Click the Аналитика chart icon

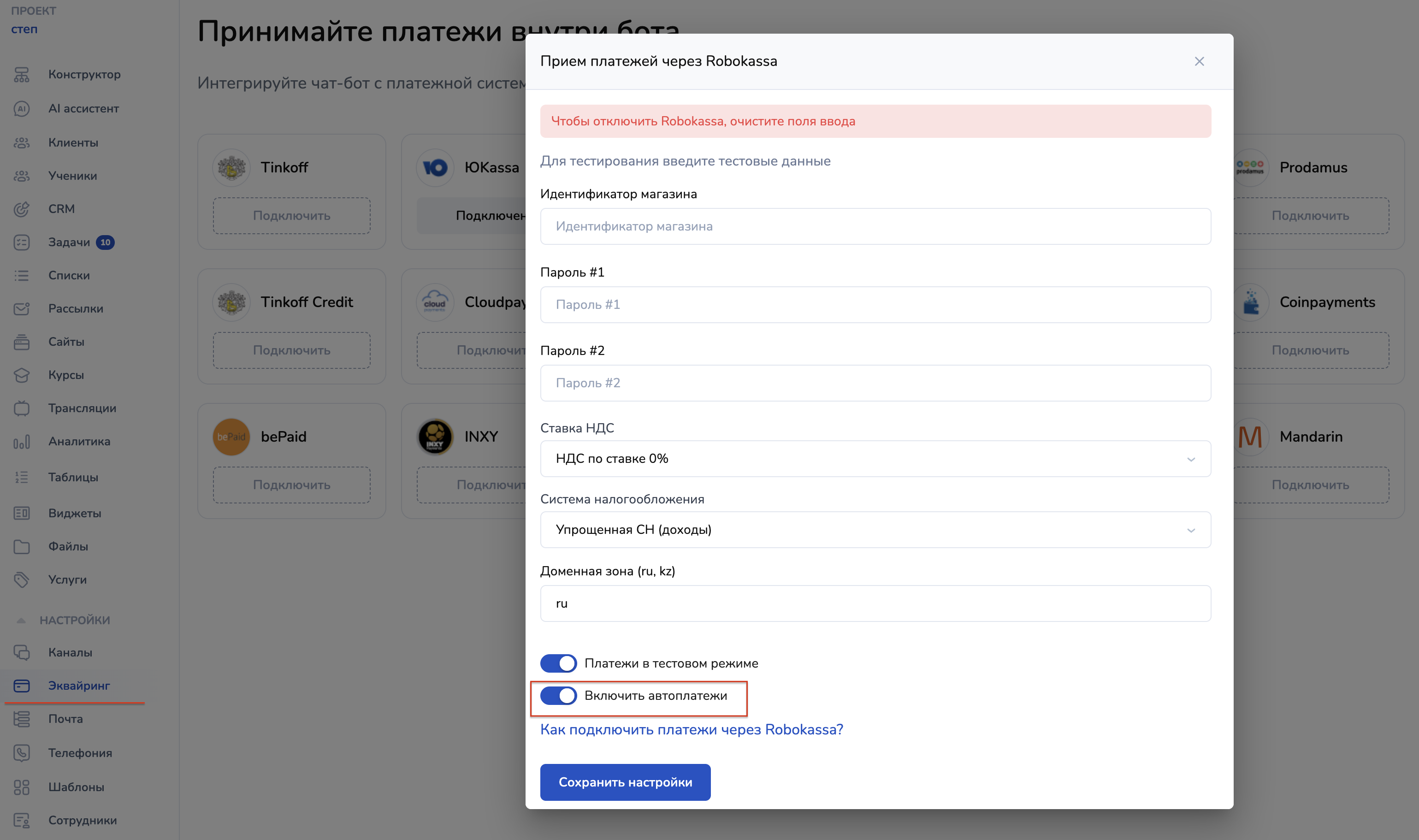pos(22,442)
